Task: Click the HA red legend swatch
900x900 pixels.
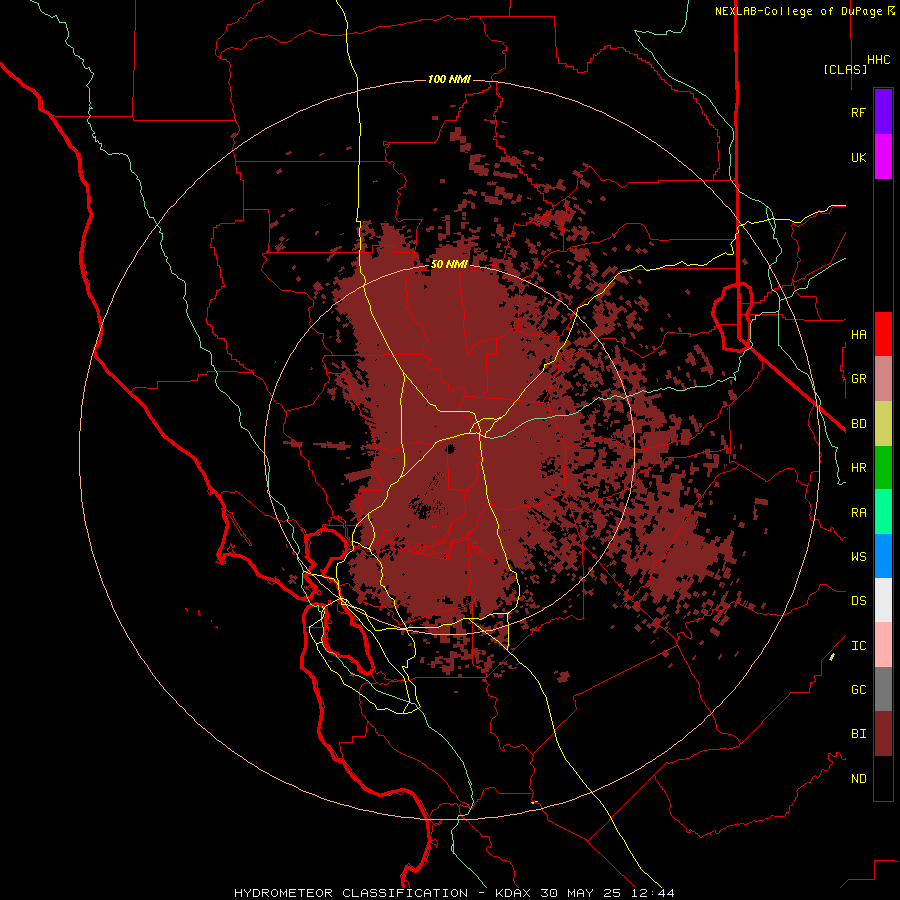Action: 883,334
